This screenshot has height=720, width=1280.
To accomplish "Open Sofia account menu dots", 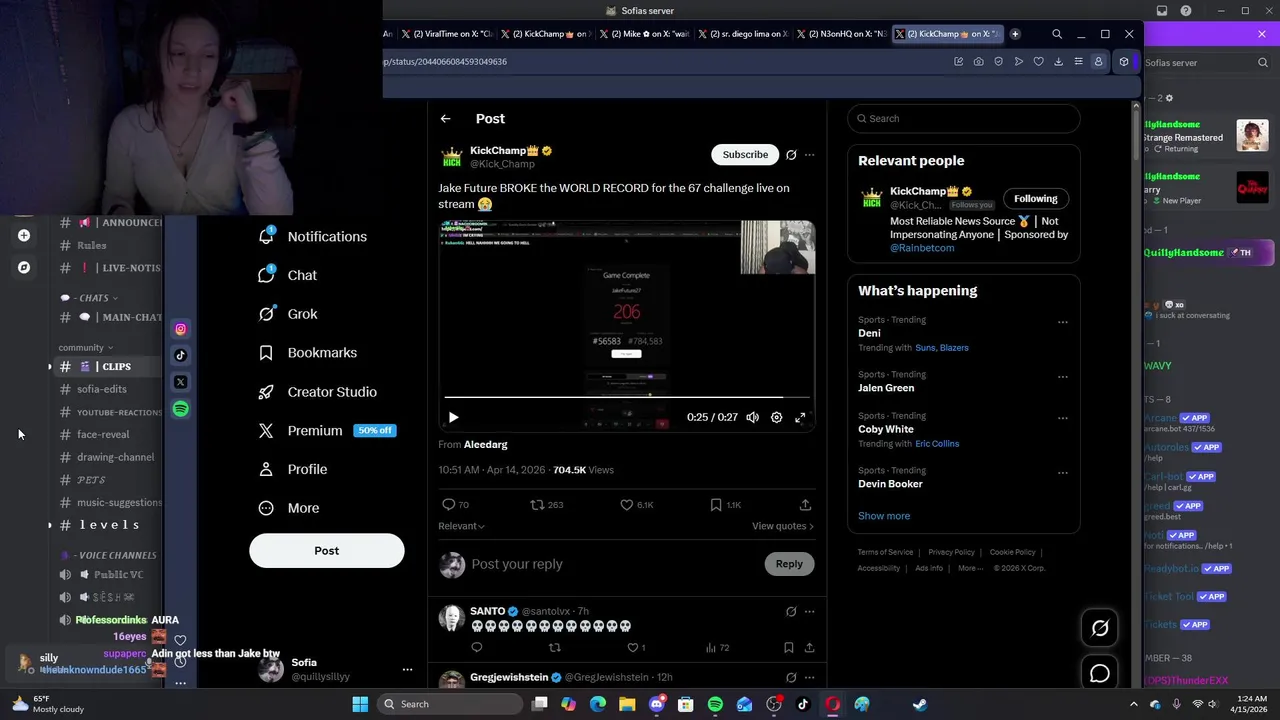I will tap(407, 669).
